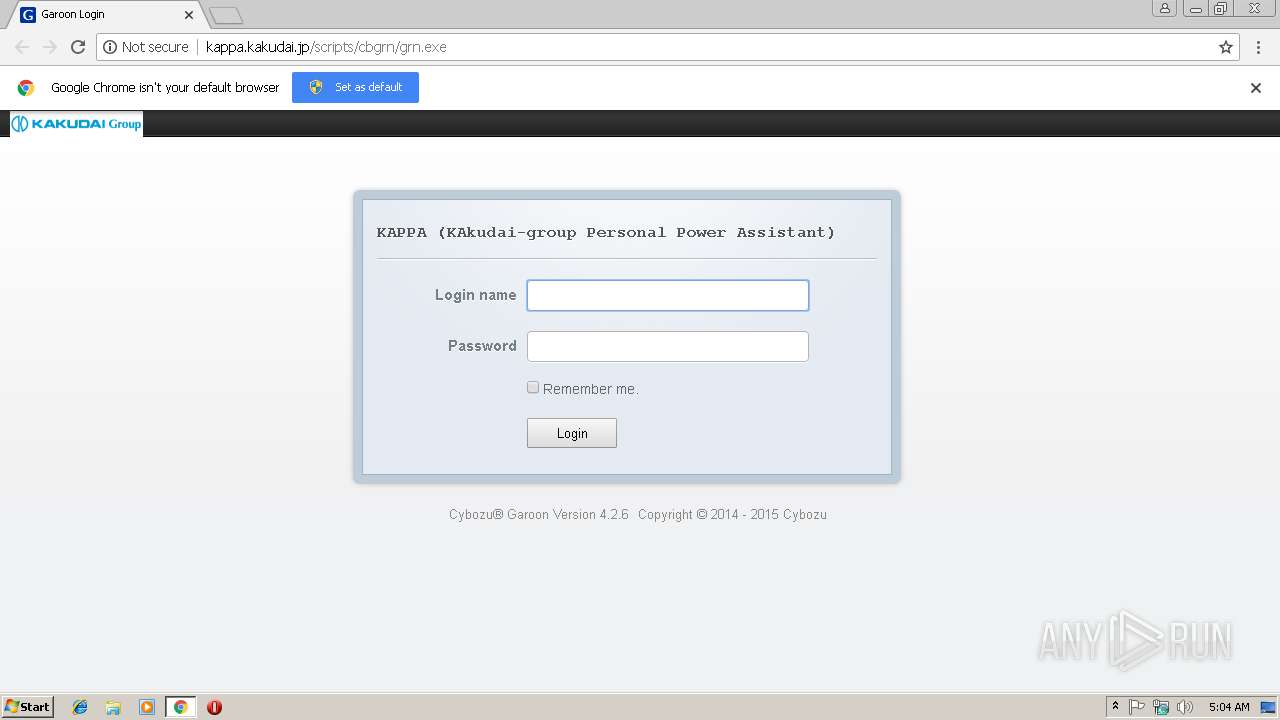Tick the Remember me checkbox

pos(533,387)
